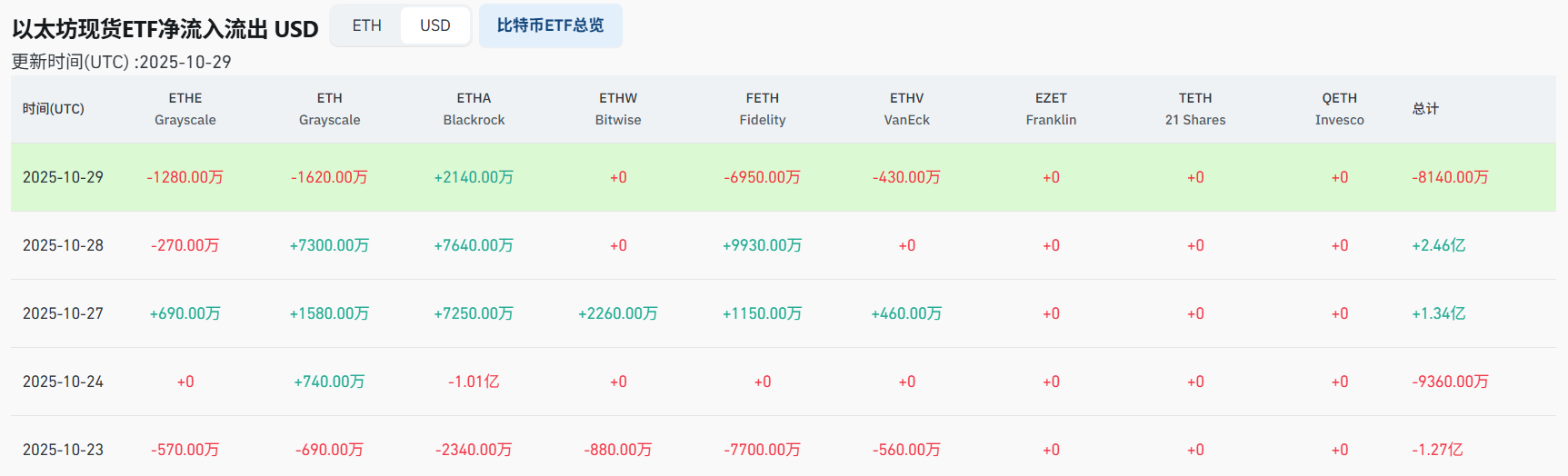Select the USD unit toggle
Screen dimensions: 1568x476
(434, 25)
